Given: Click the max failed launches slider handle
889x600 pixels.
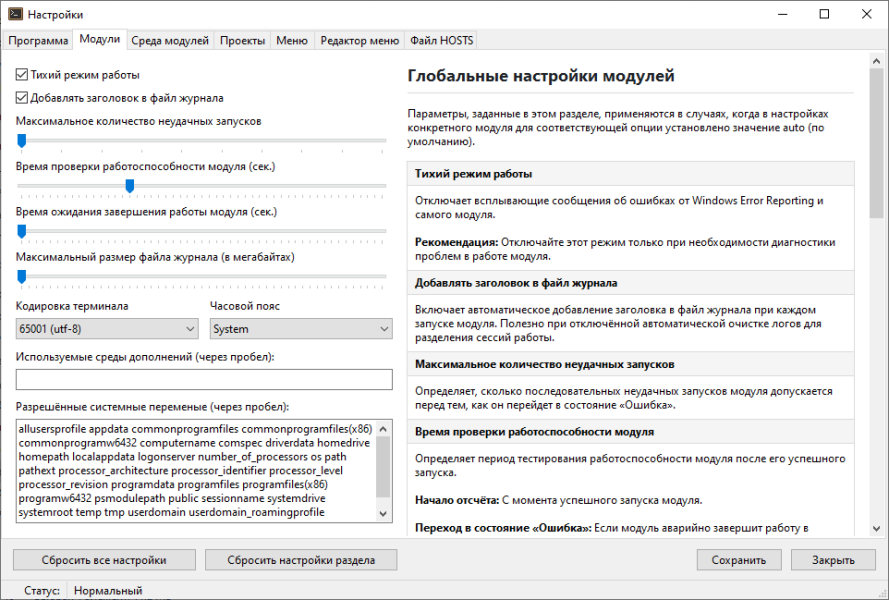Looking at the screenshot, I should click(x=21, y=141).
